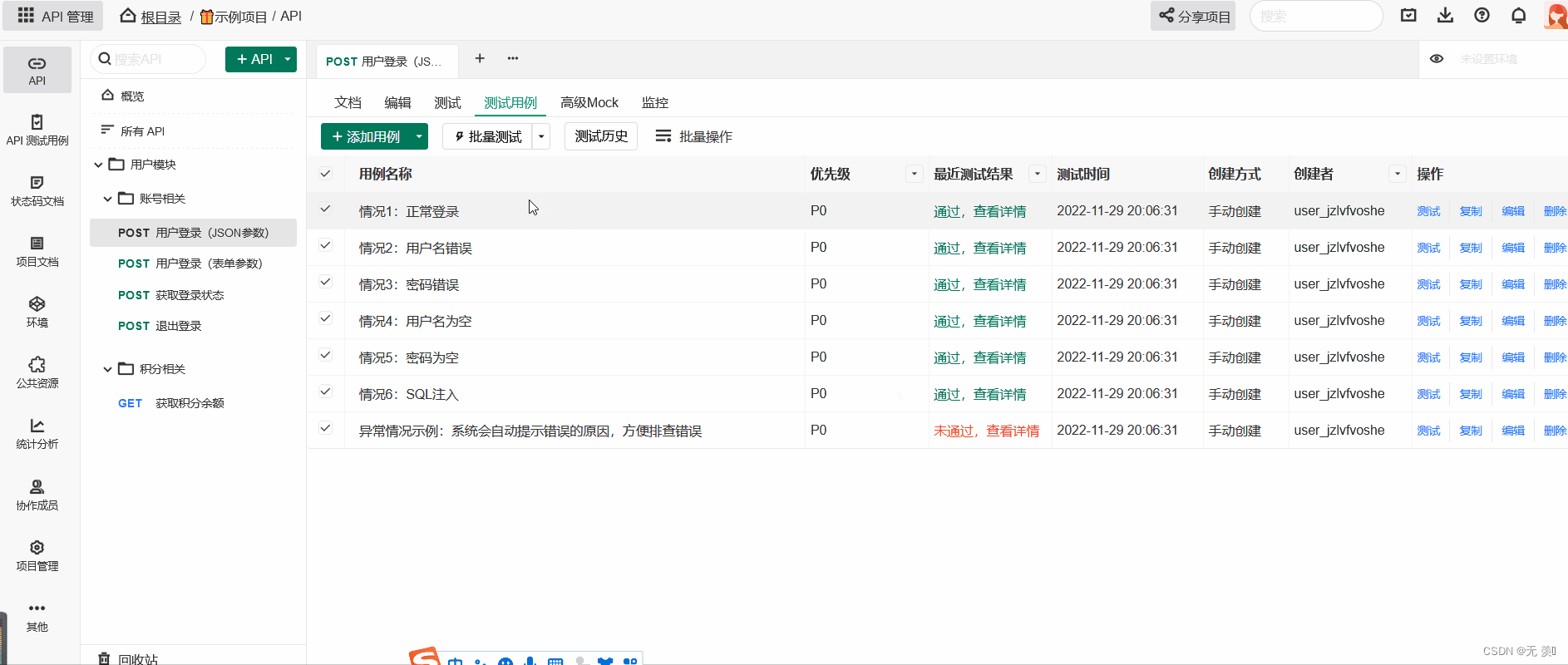Open the 批量测试 dropdown arrow
The image size is (1568, 665).
(x=541, y=136)
